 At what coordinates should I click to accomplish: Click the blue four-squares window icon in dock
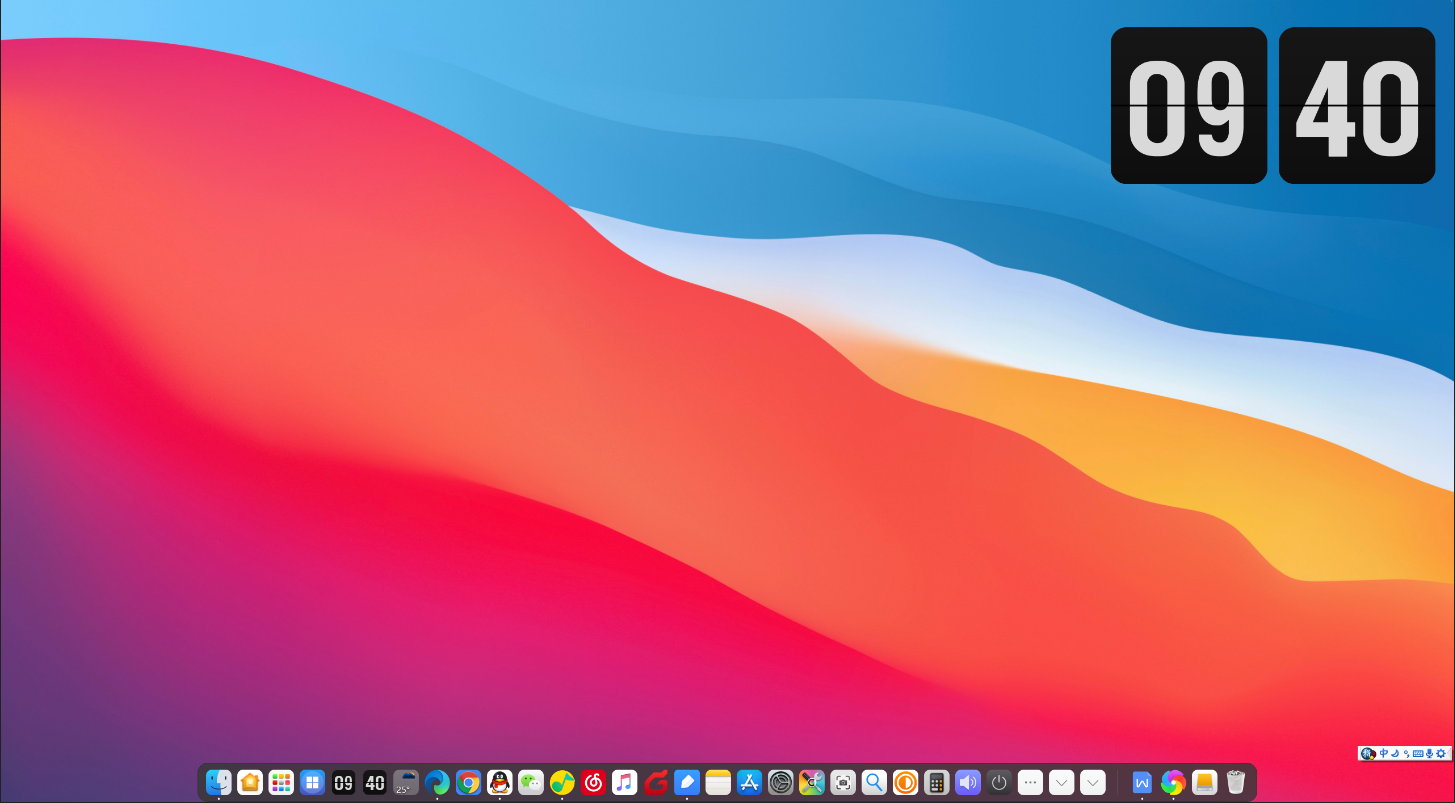pos(312,782)
